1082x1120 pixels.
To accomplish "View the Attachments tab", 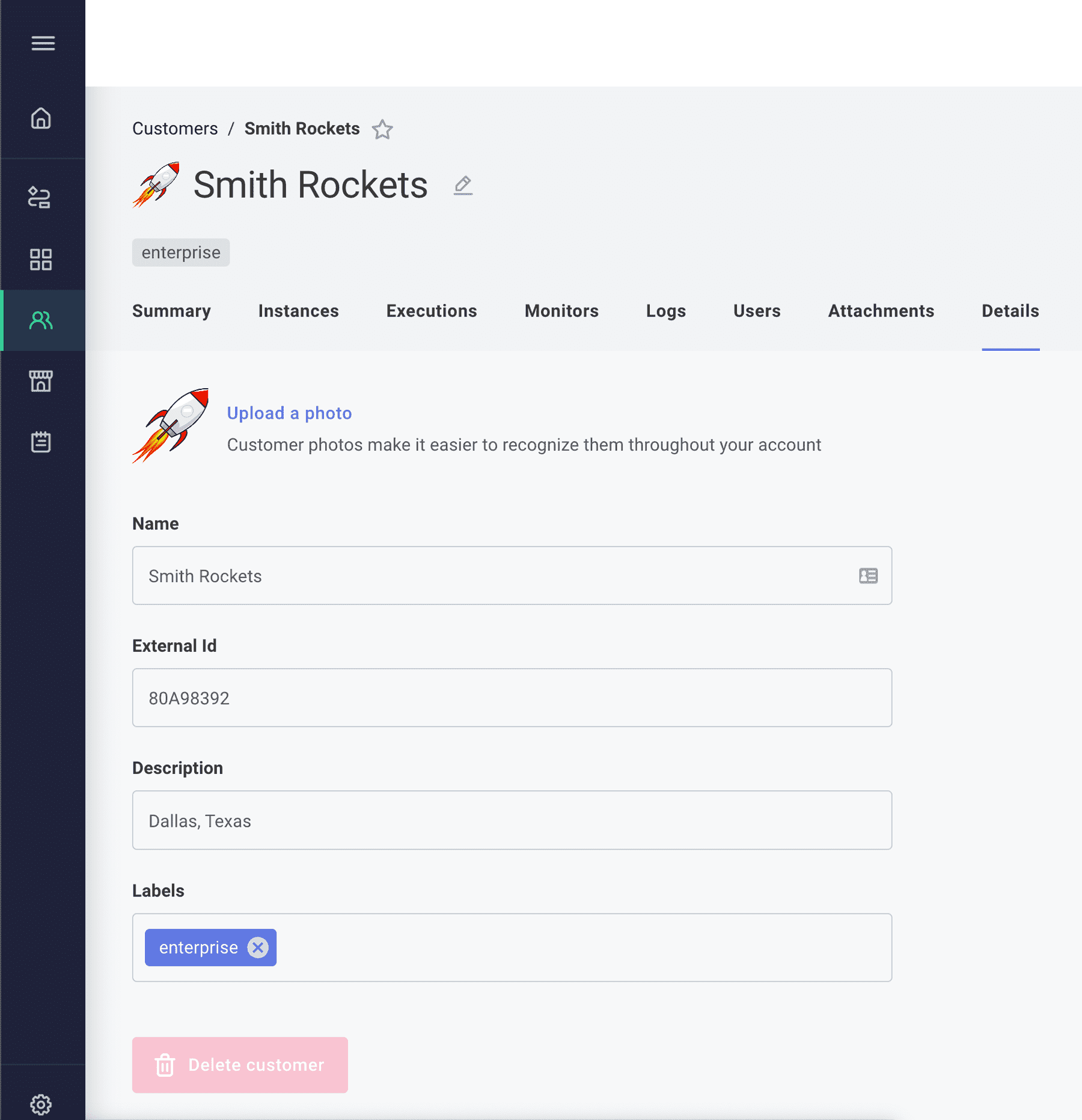I will click(x=881, y=311).
